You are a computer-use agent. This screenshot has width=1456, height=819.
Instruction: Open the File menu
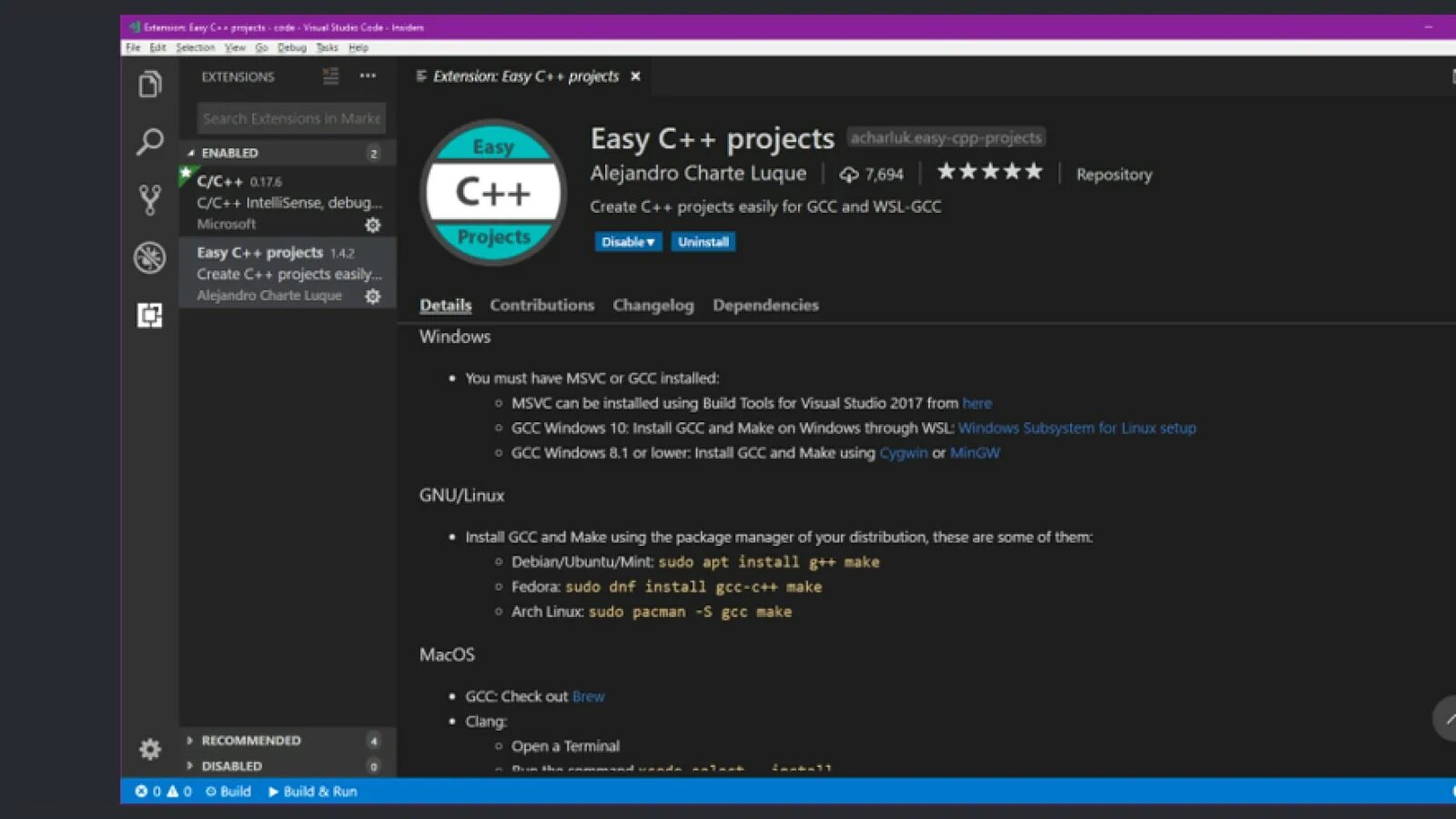pos(133,47)
